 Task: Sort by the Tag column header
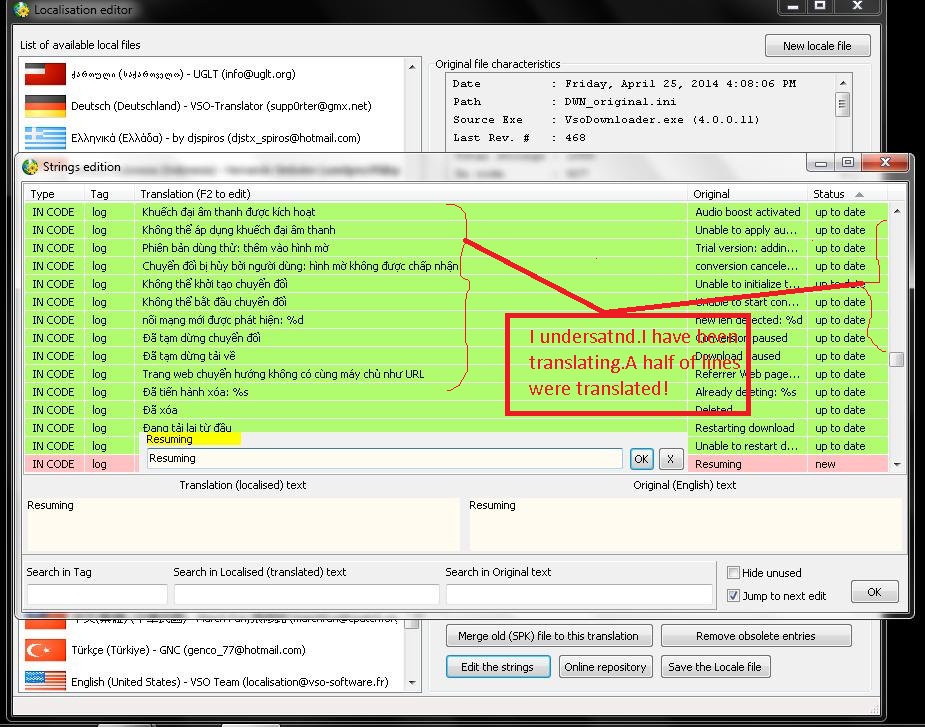[x=109, y=194]
